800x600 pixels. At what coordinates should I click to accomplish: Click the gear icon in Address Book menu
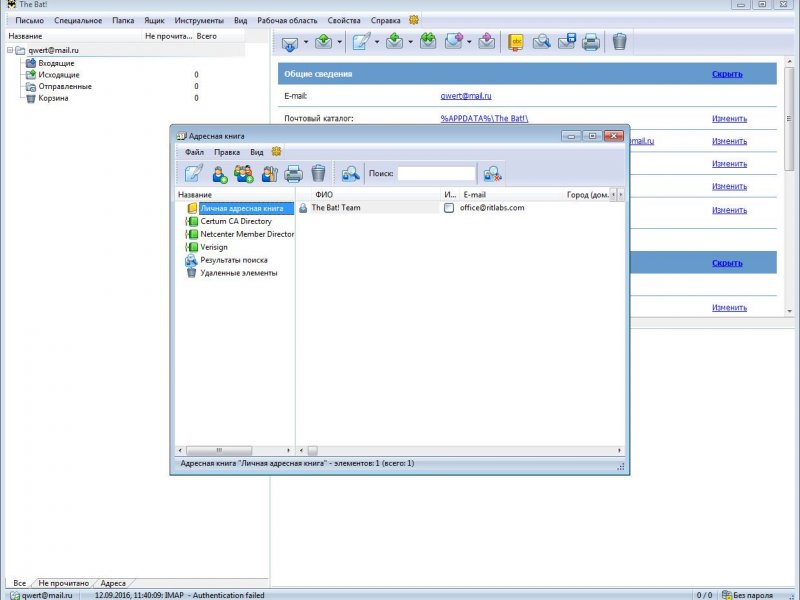(276, 152)
